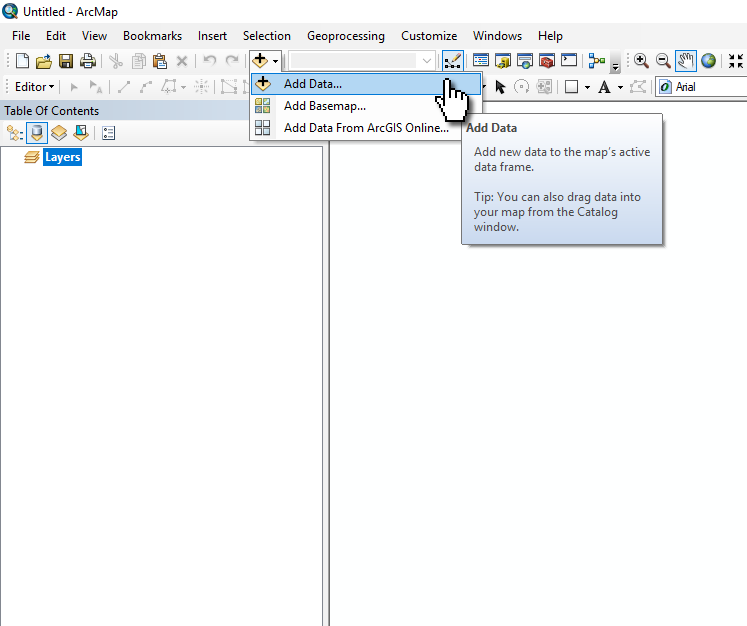The width and height of the screenshot is (747, 626).
Task: Open the Search window icon
Action: click(525, 61)
